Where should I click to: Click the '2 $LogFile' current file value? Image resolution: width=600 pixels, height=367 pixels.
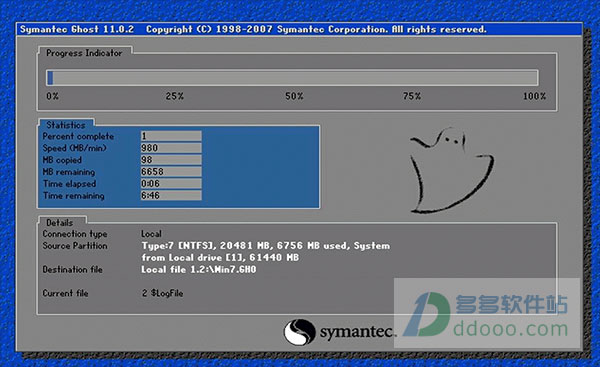tap(162, 293)
